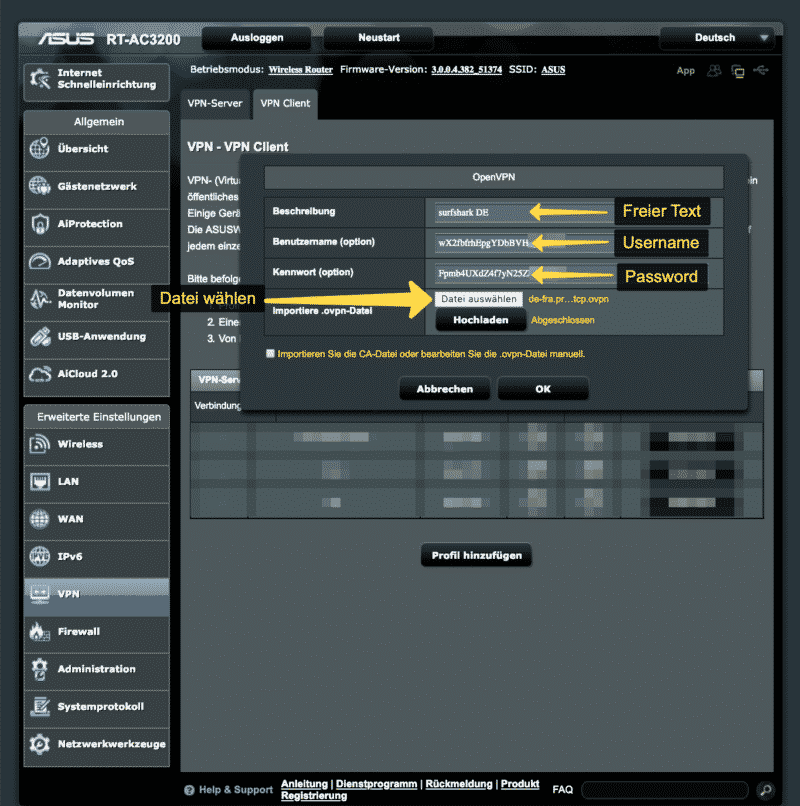Open the ASUS SSID link
This screenshot has height=806, width=800.
click(x=553, y=70)
